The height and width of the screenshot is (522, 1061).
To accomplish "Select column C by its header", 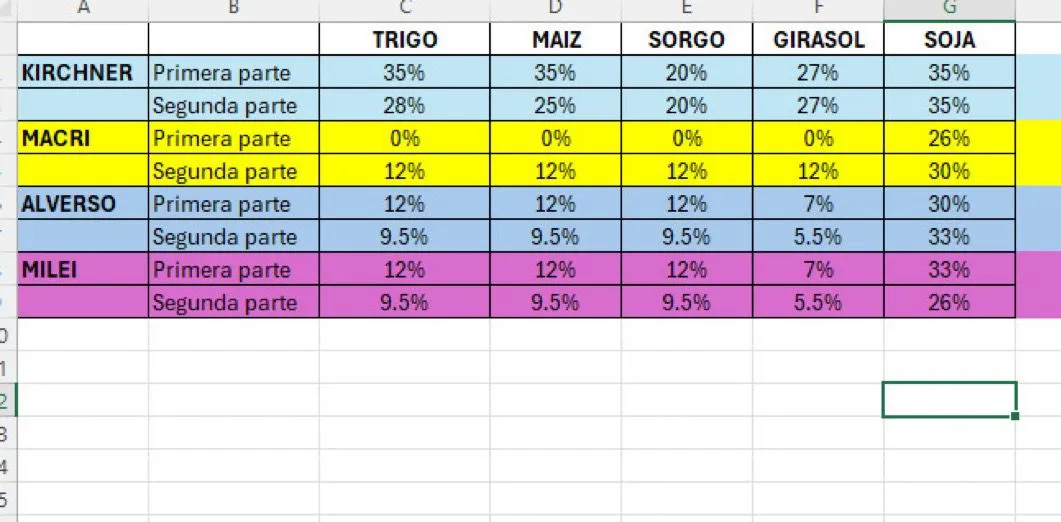I will (x=404, y=9).
